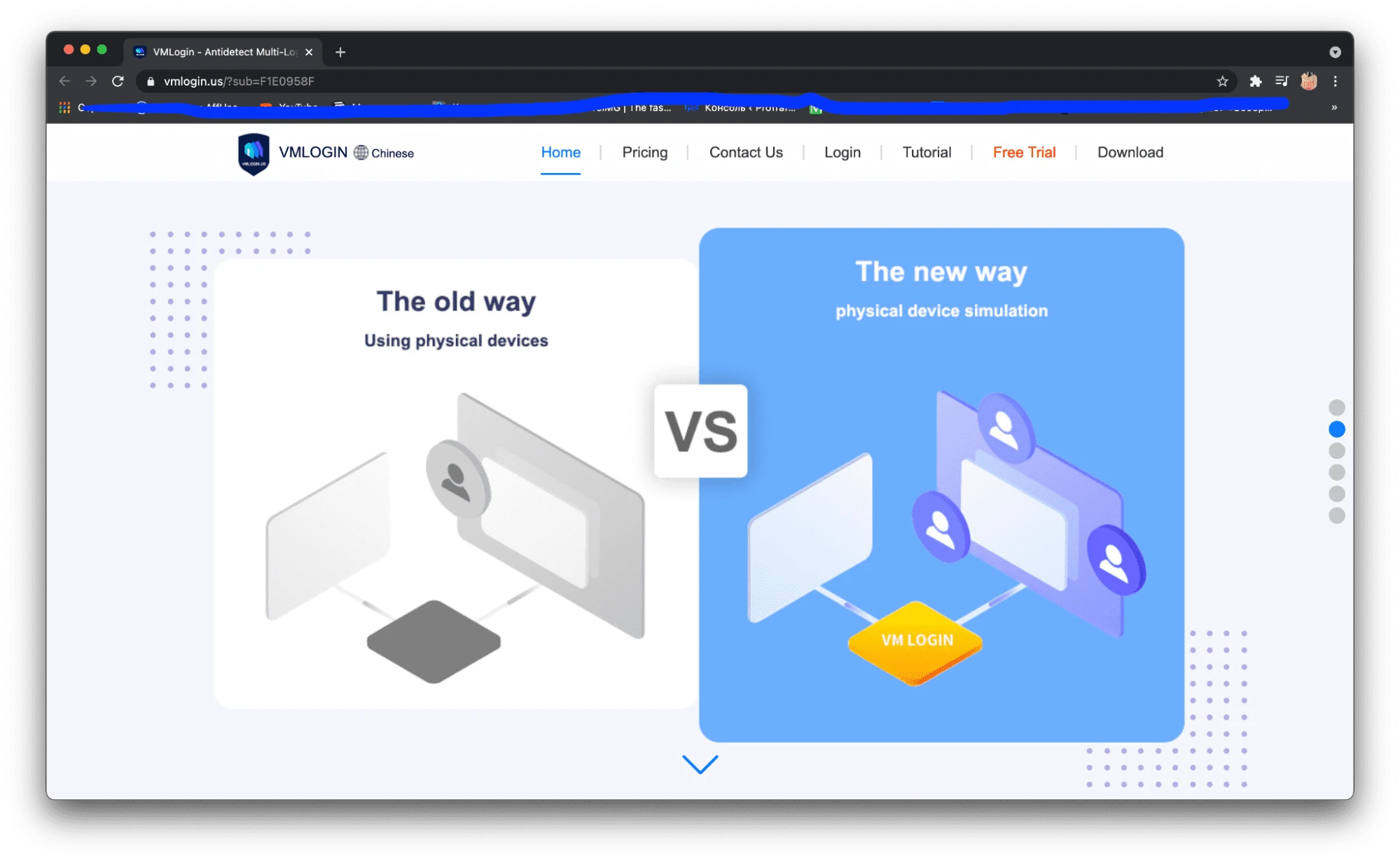Click "The old way" heading
The image size is (1400, 861).
click(x=456, y=301)
